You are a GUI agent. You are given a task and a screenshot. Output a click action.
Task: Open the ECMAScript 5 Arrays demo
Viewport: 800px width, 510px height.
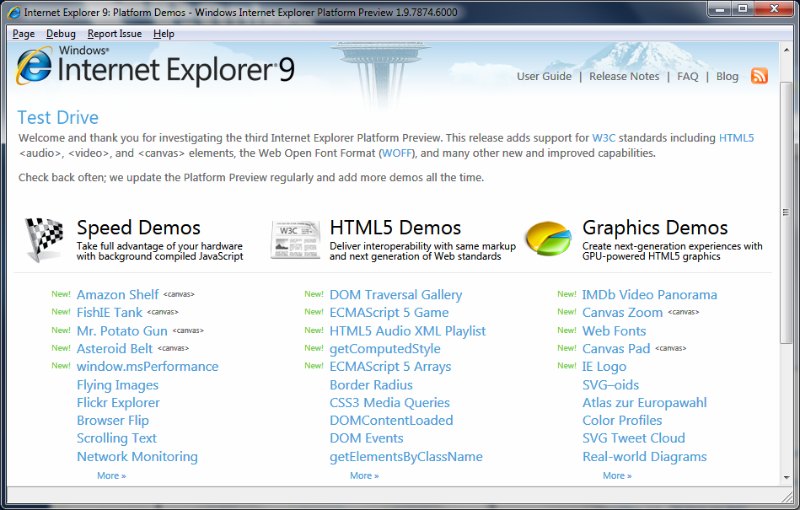click(390, 367)
